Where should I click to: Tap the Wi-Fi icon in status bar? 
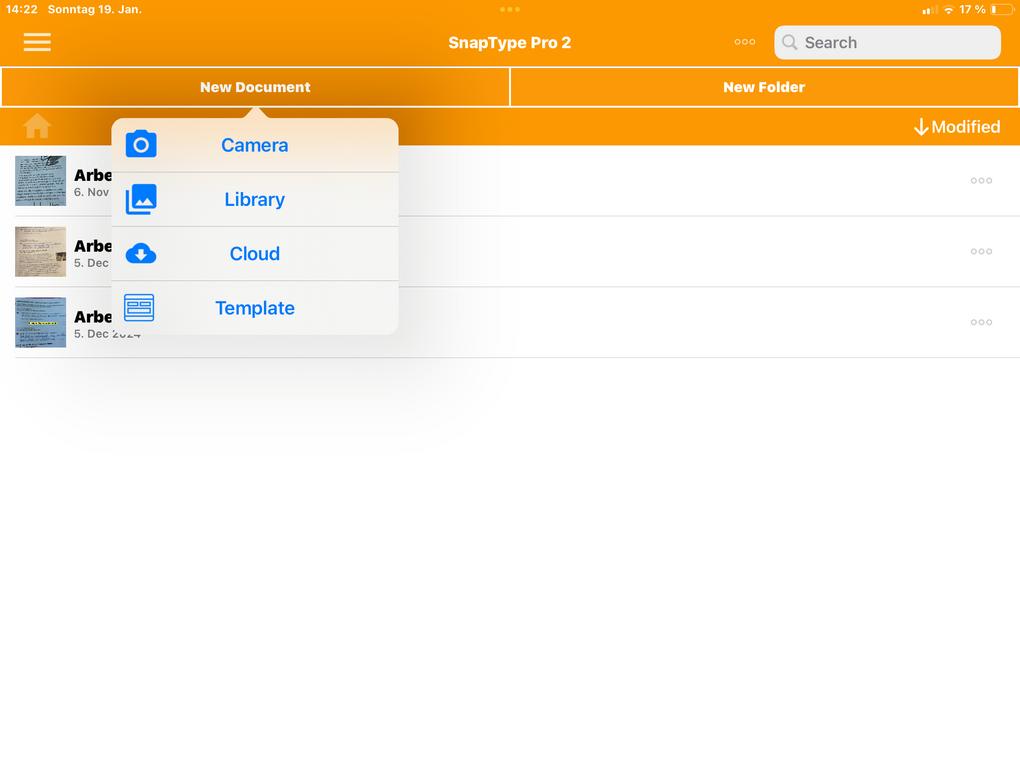[948, 10]
